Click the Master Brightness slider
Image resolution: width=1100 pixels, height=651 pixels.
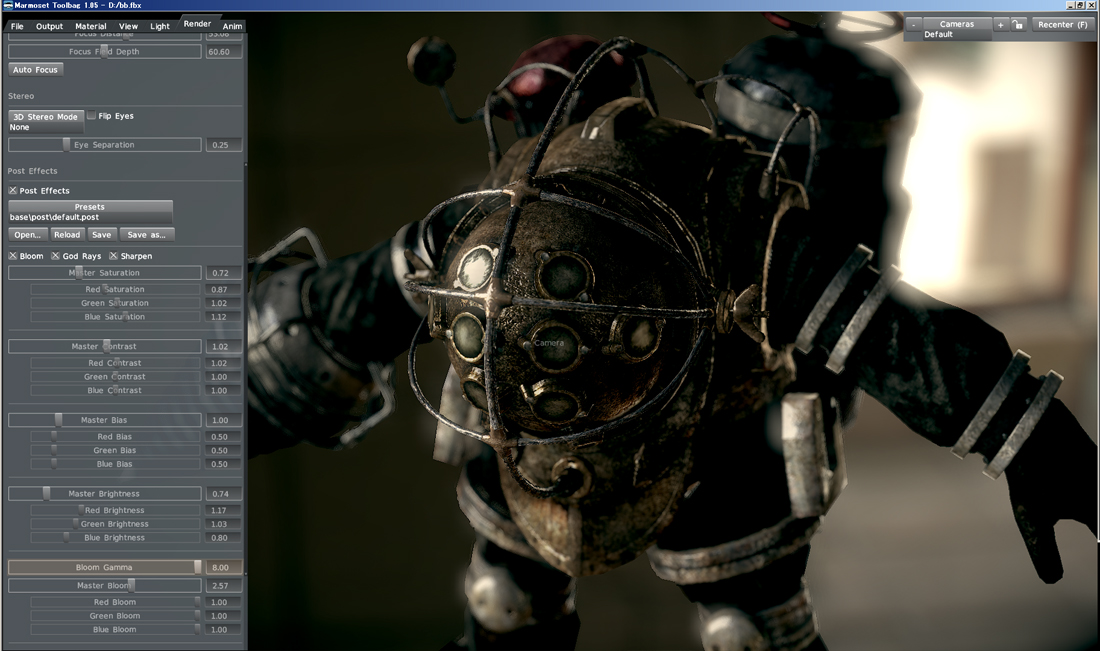click(x=105, y=494)
